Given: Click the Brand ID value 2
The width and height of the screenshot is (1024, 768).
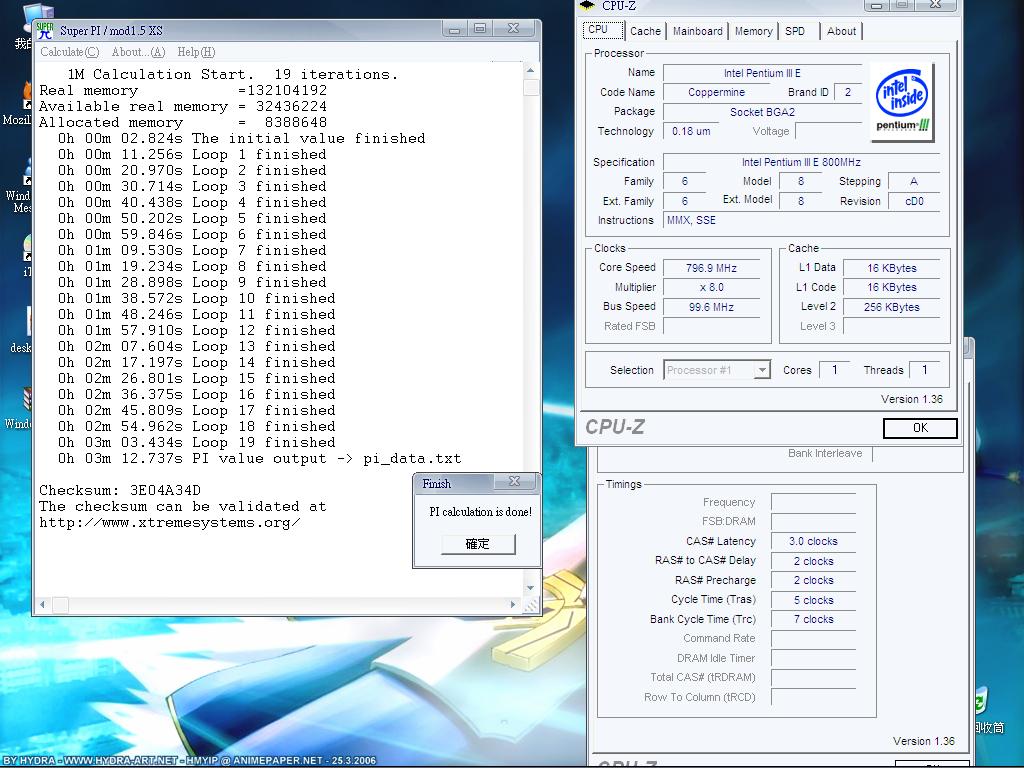Looking at the screenshot, I should 848,92.
